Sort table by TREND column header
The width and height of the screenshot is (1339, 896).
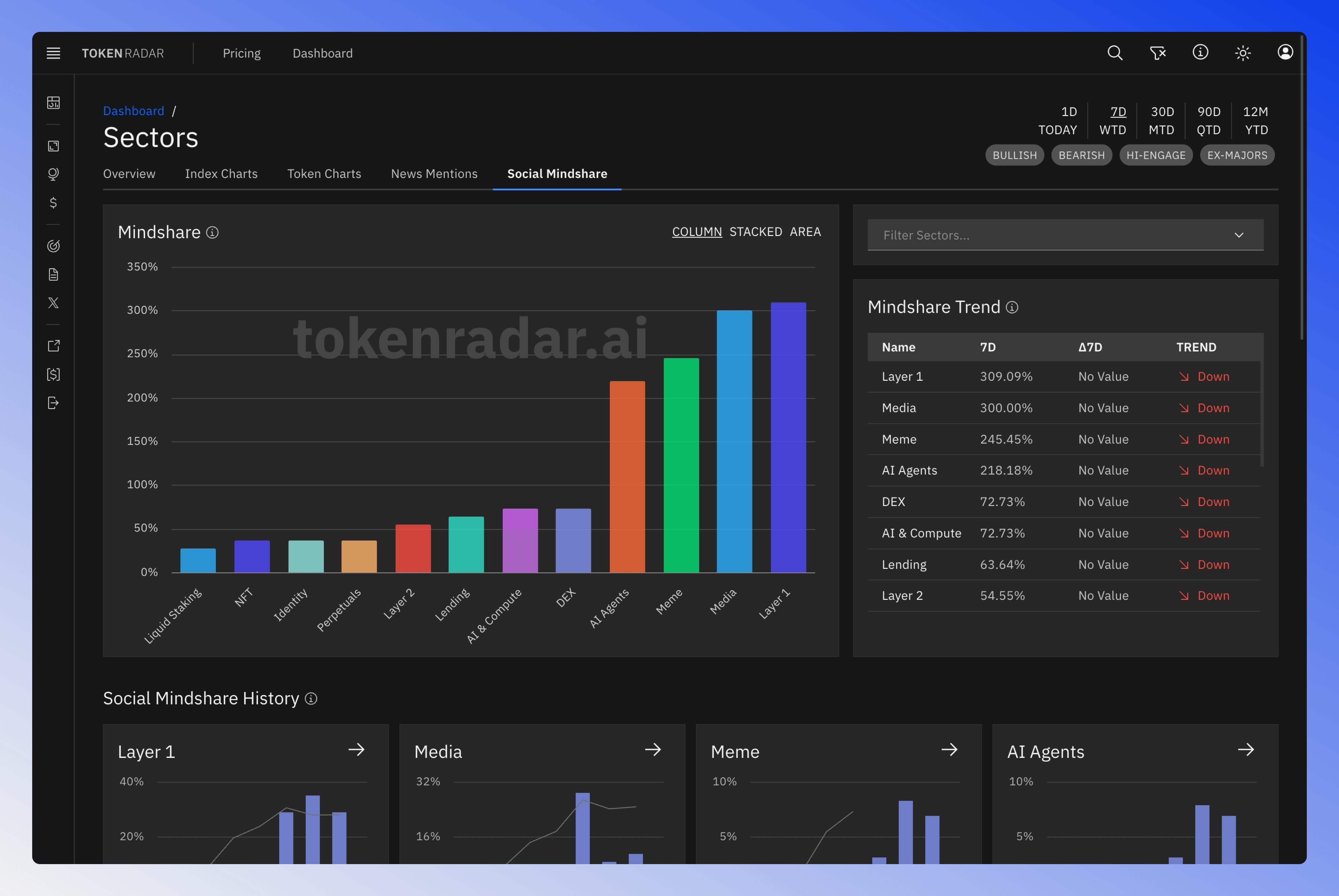[x=1196, y=347]
